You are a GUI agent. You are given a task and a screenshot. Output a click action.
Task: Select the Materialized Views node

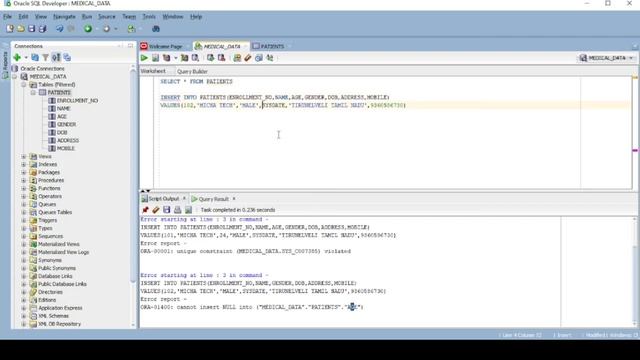coord(58,244)
